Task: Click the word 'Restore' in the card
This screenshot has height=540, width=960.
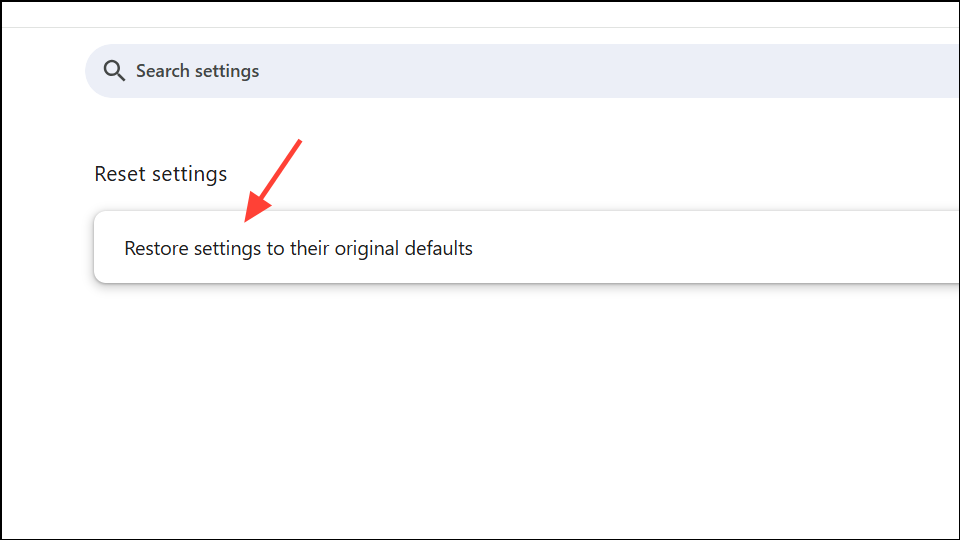Action: 156,248
